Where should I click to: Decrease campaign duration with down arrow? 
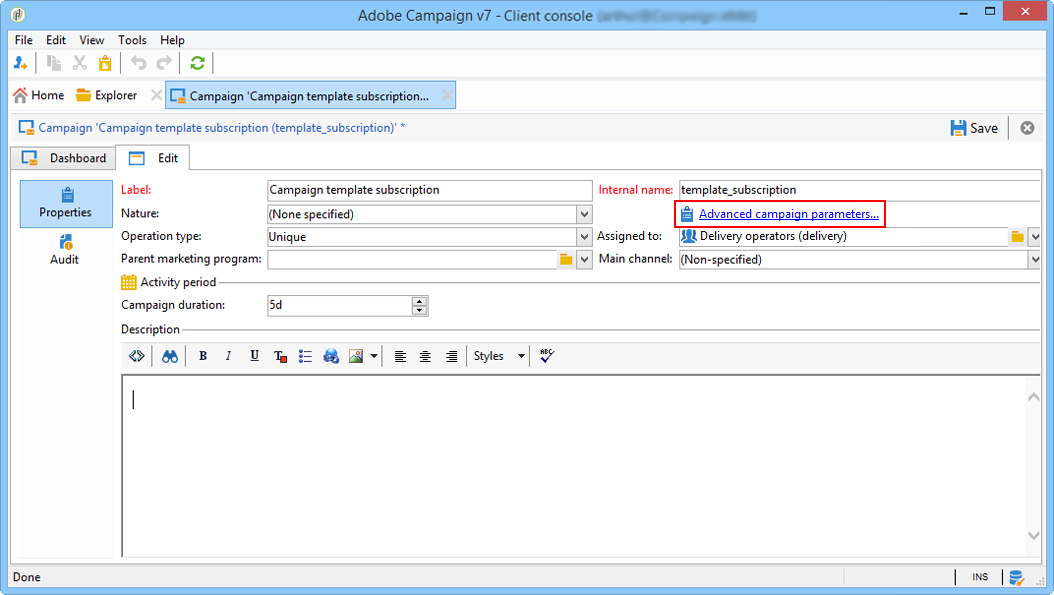pyautogui.click(x=419, y=310)
